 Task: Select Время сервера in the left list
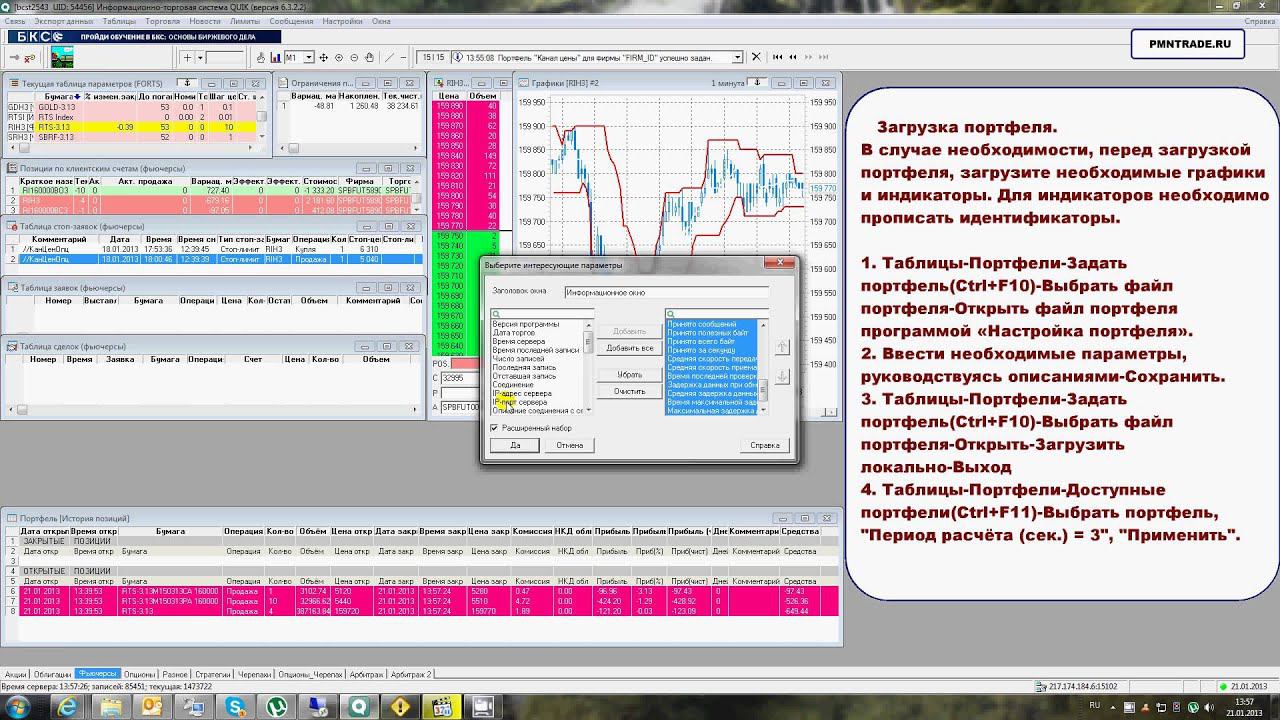[519, 341]
